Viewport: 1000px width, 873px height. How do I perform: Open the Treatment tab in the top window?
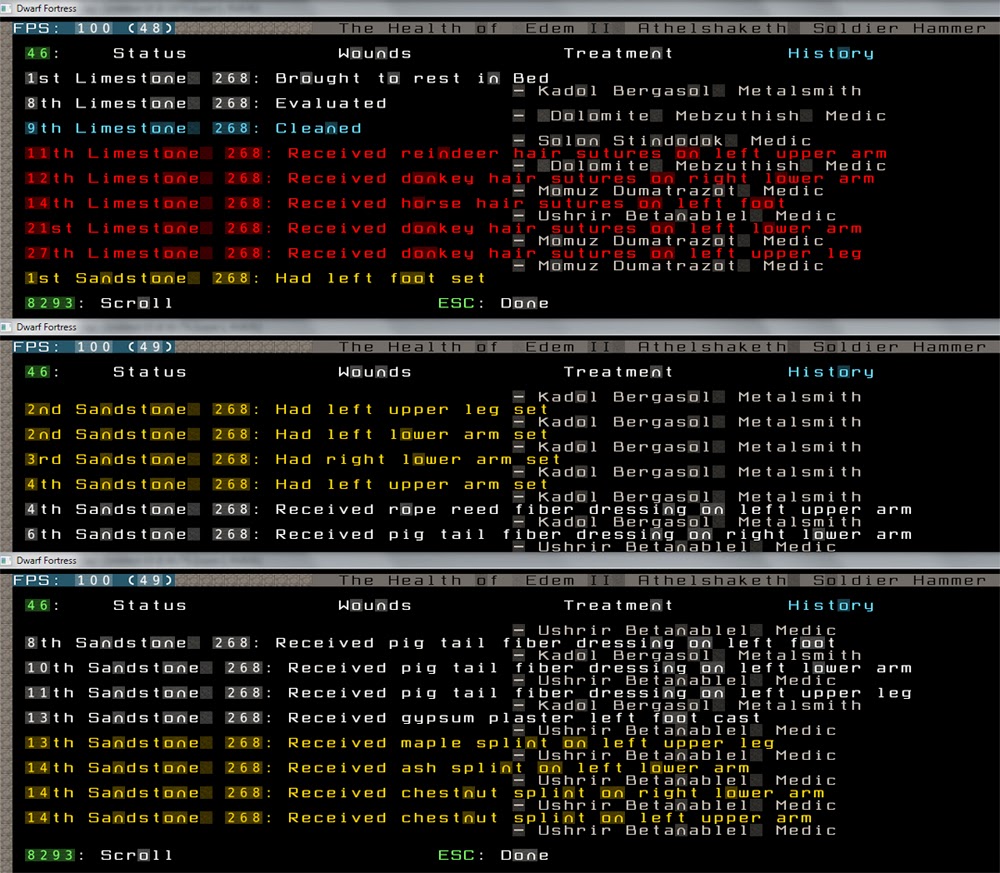coord(618,54)
